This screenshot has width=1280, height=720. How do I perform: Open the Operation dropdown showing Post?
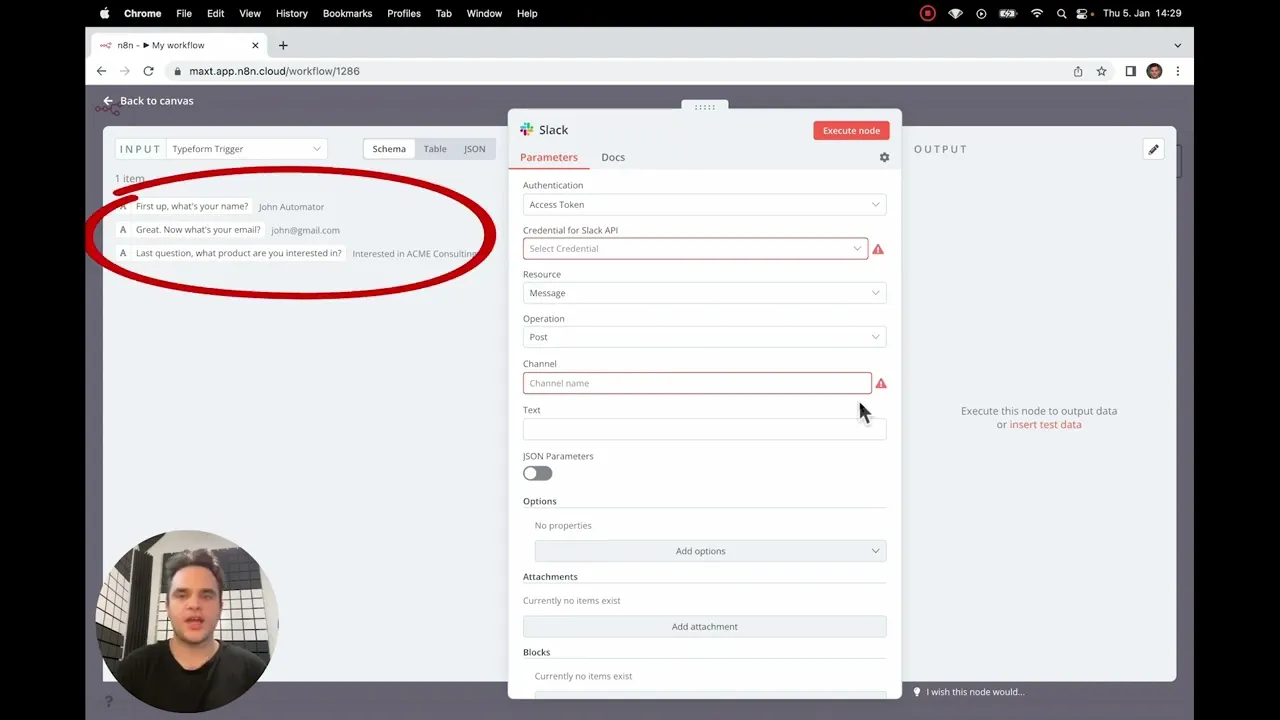704,337
